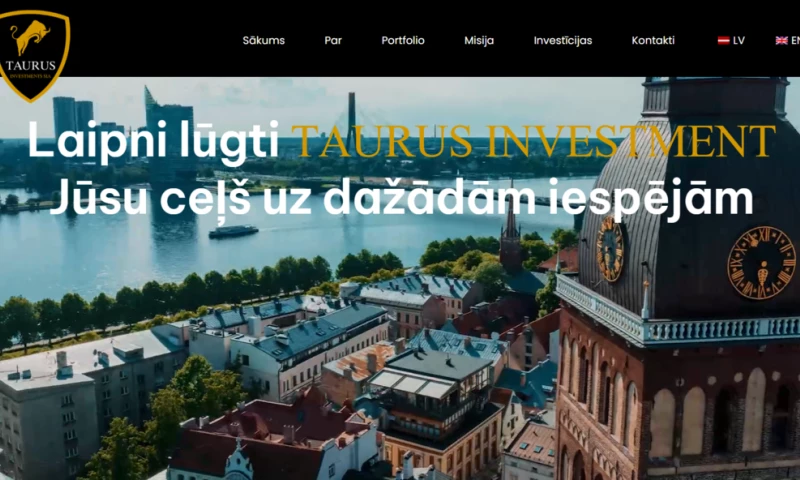
Task: Click the cable-stayed bridge pylon in background
Action: (352, 121)
